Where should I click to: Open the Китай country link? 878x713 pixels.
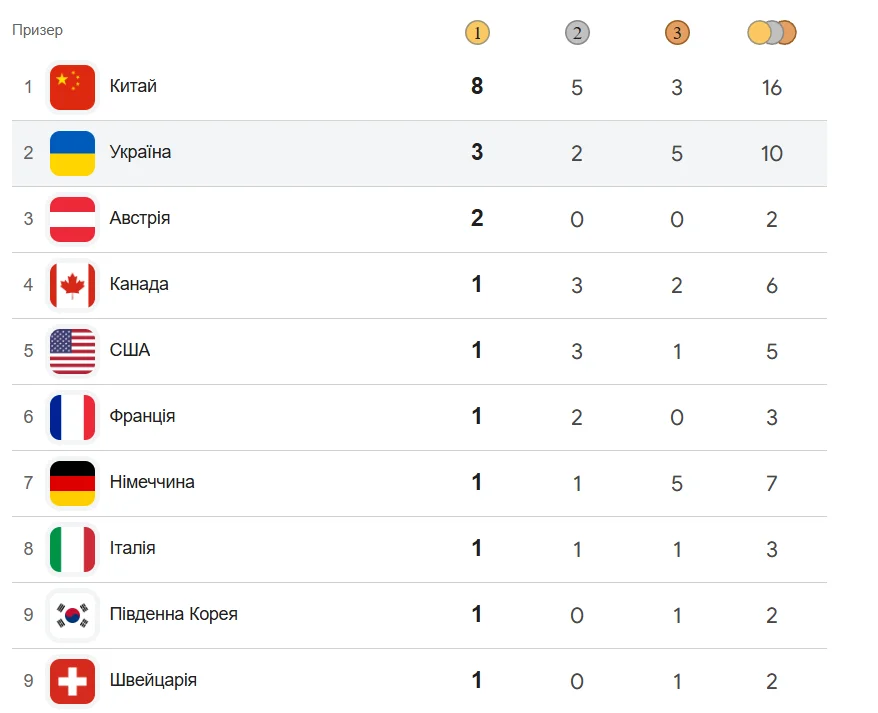[133, 86]
